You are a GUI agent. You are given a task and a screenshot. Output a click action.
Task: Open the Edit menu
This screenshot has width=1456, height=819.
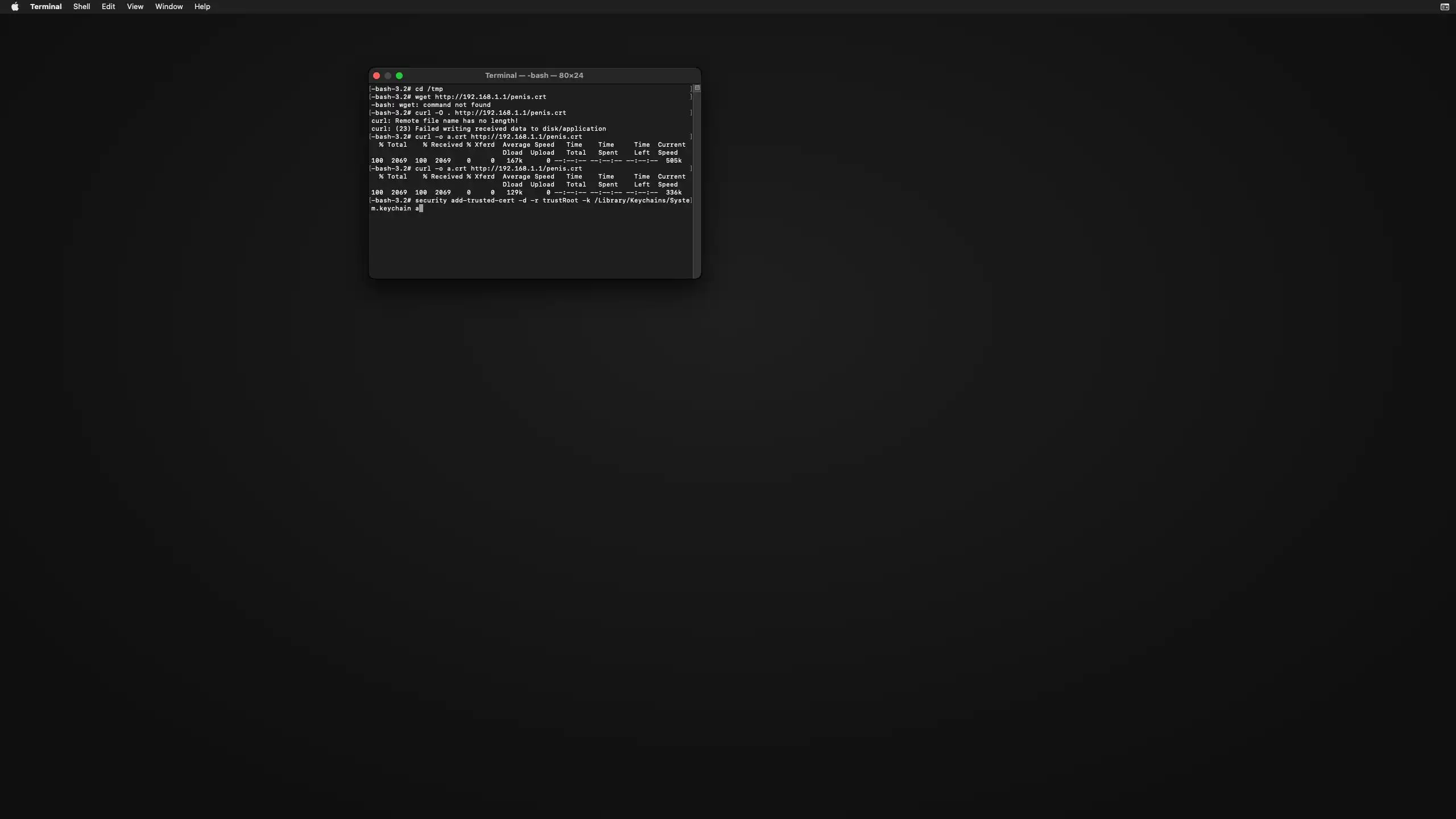tap(108, 7)
